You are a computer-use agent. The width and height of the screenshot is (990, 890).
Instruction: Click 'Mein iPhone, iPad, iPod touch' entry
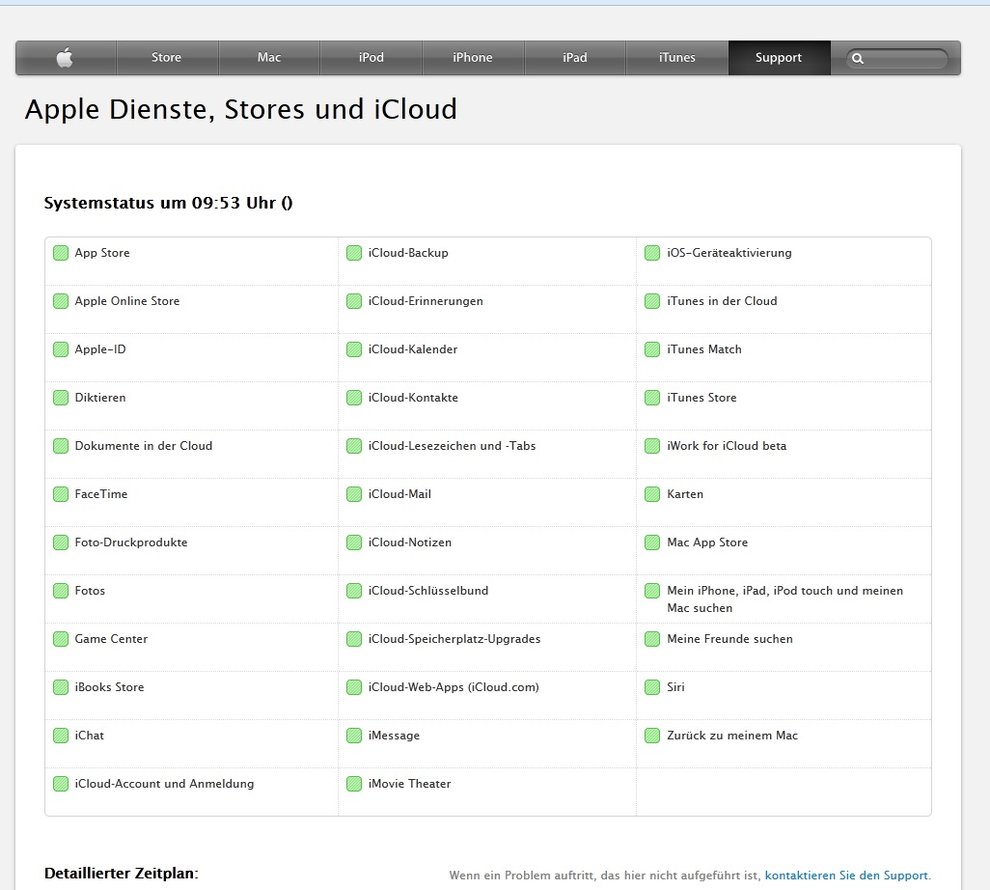[x=785, y=599]
